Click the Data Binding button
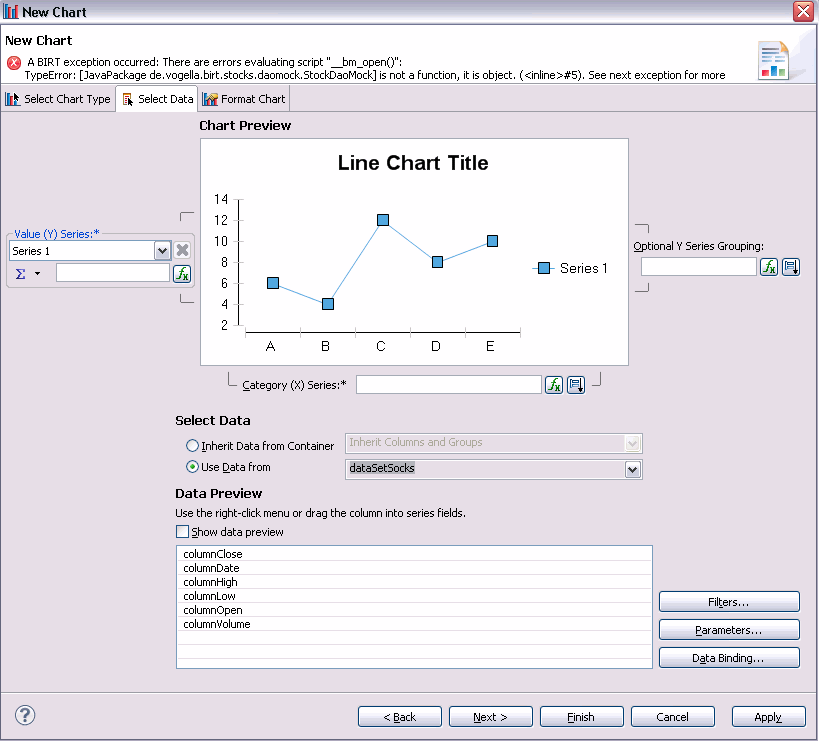 (729, 658)
